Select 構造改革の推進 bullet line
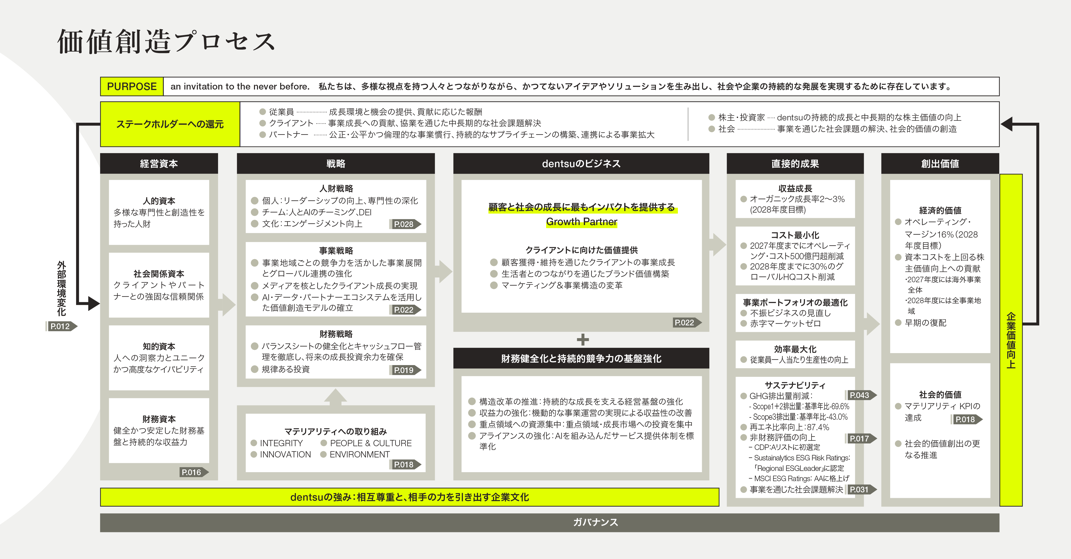The width and height of the screenshot is (1071, 559). point(575,401)
